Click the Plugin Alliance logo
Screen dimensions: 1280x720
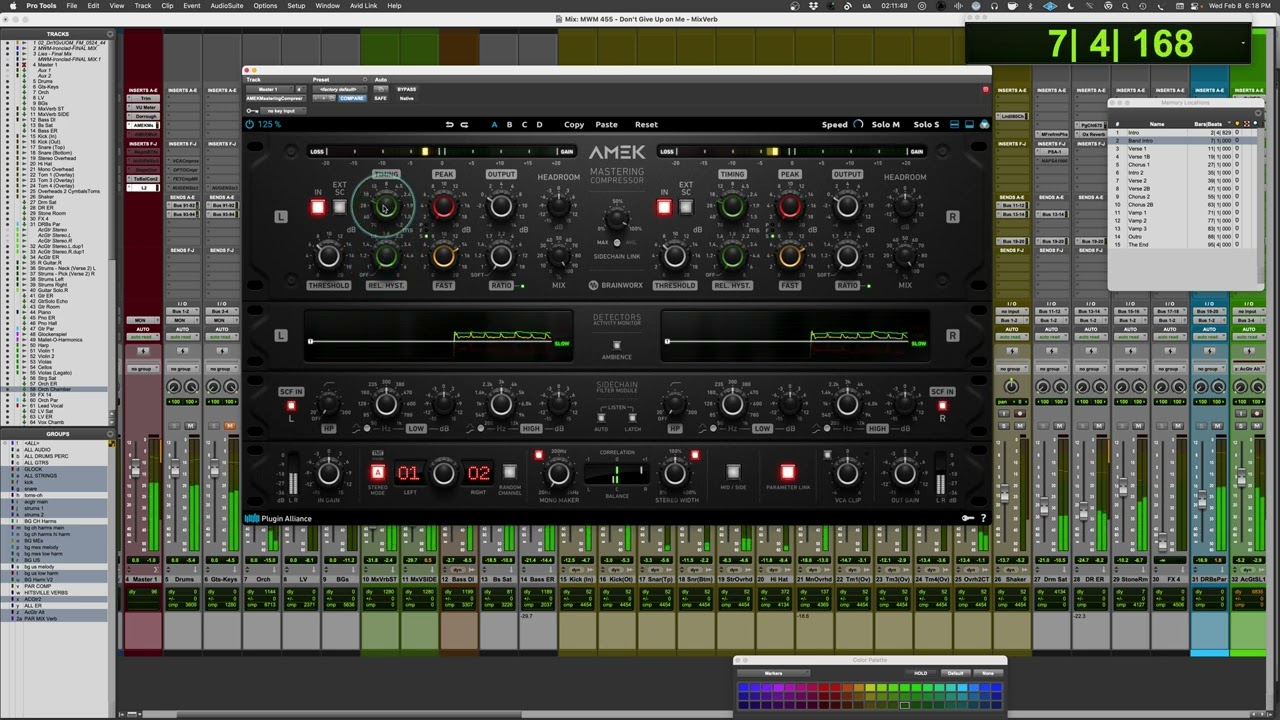point(279,518)
